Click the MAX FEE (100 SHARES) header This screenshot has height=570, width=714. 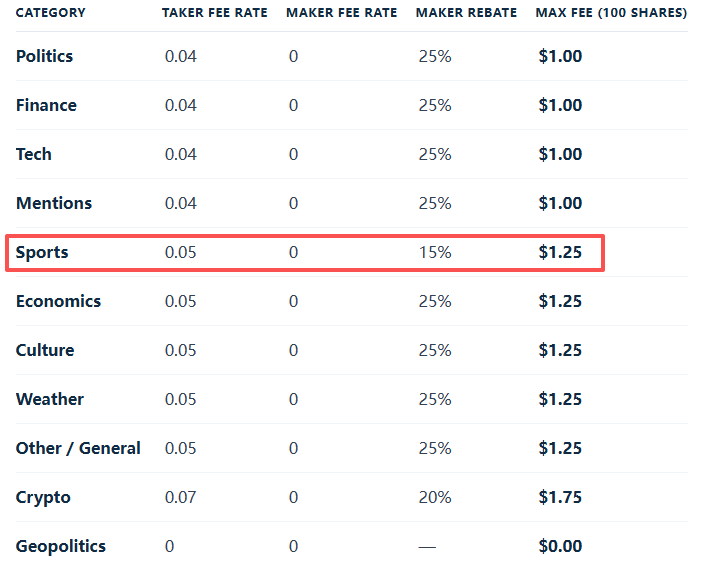coord(611,13)
